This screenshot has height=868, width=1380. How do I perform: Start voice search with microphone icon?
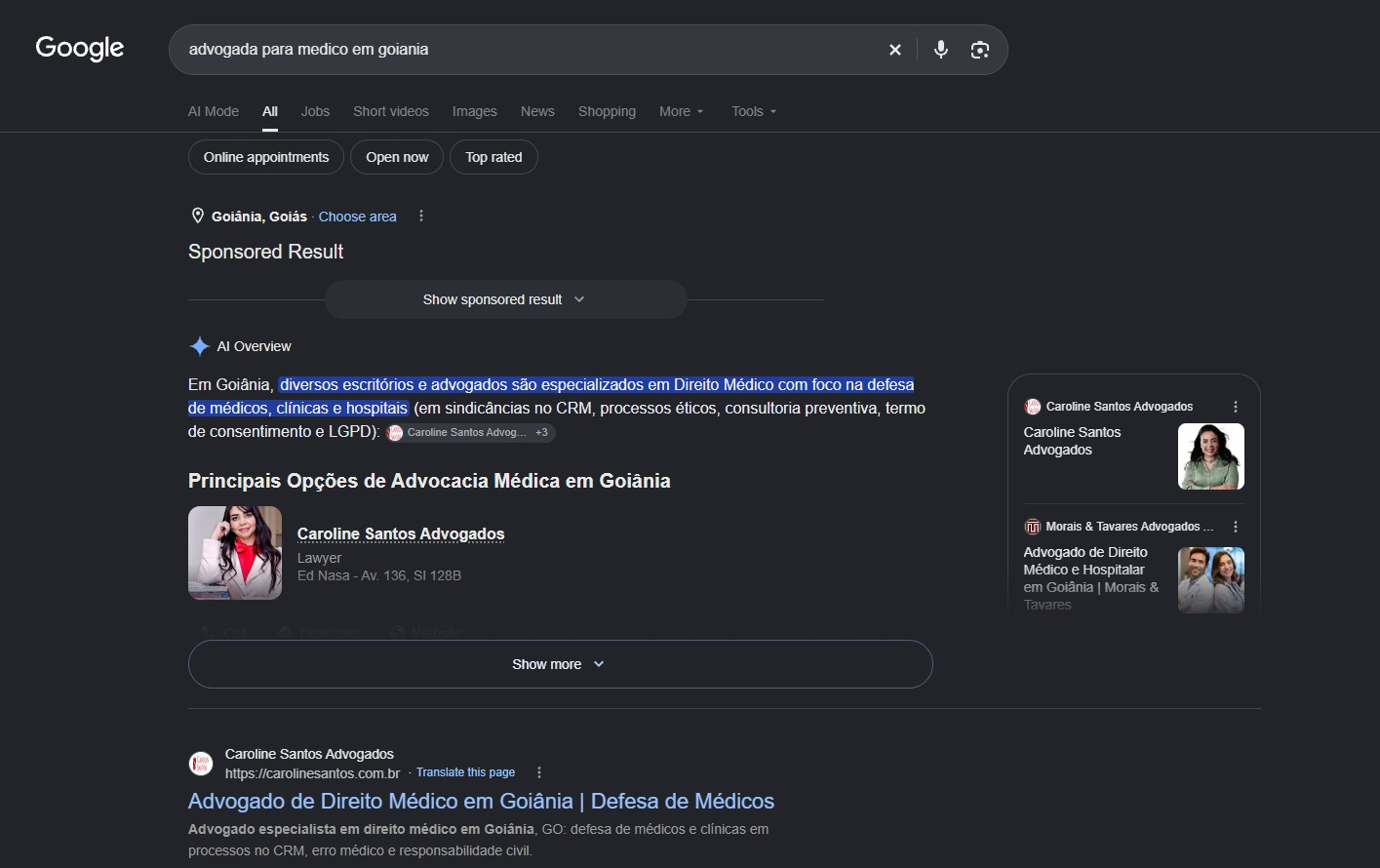pyautogui.click(x=941, y=50)
